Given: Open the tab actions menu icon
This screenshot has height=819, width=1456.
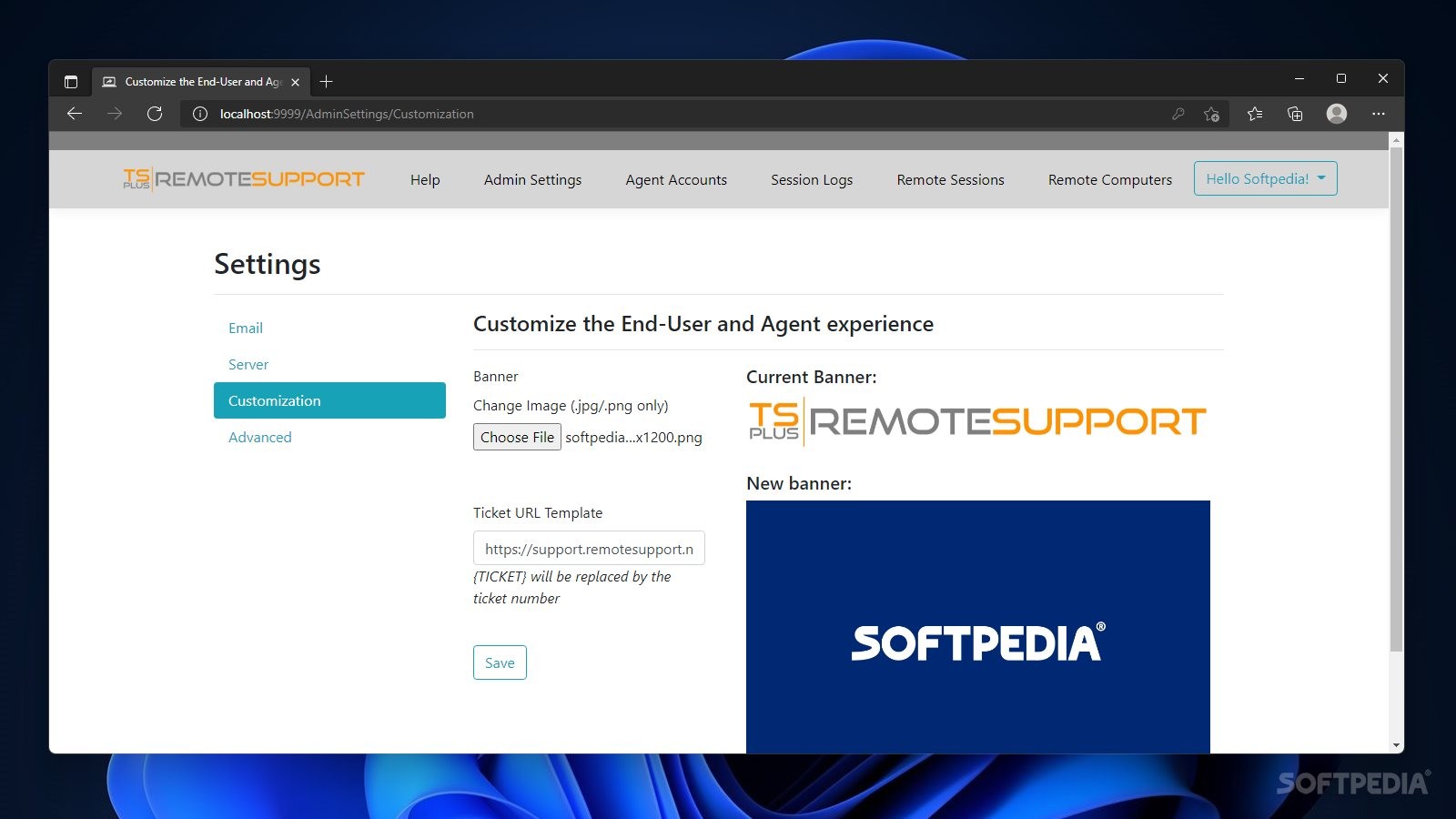Looking at the screenshot, I should point(71,82).
